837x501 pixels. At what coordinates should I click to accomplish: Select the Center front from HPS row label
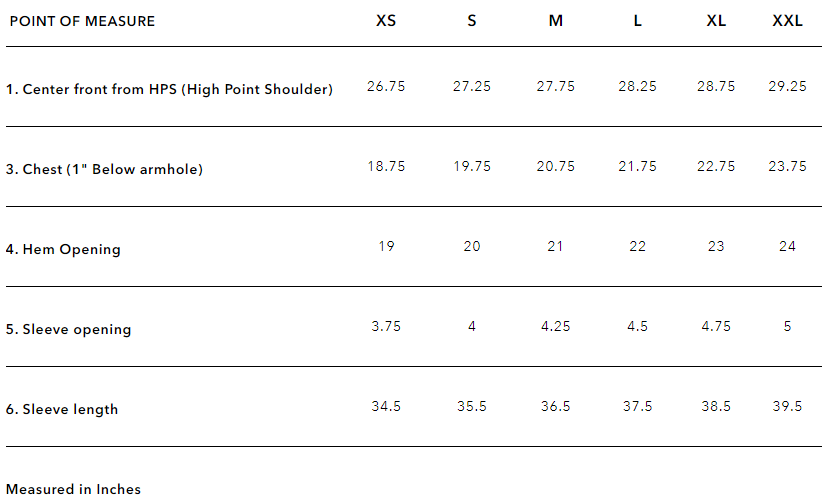pos(169,89)
